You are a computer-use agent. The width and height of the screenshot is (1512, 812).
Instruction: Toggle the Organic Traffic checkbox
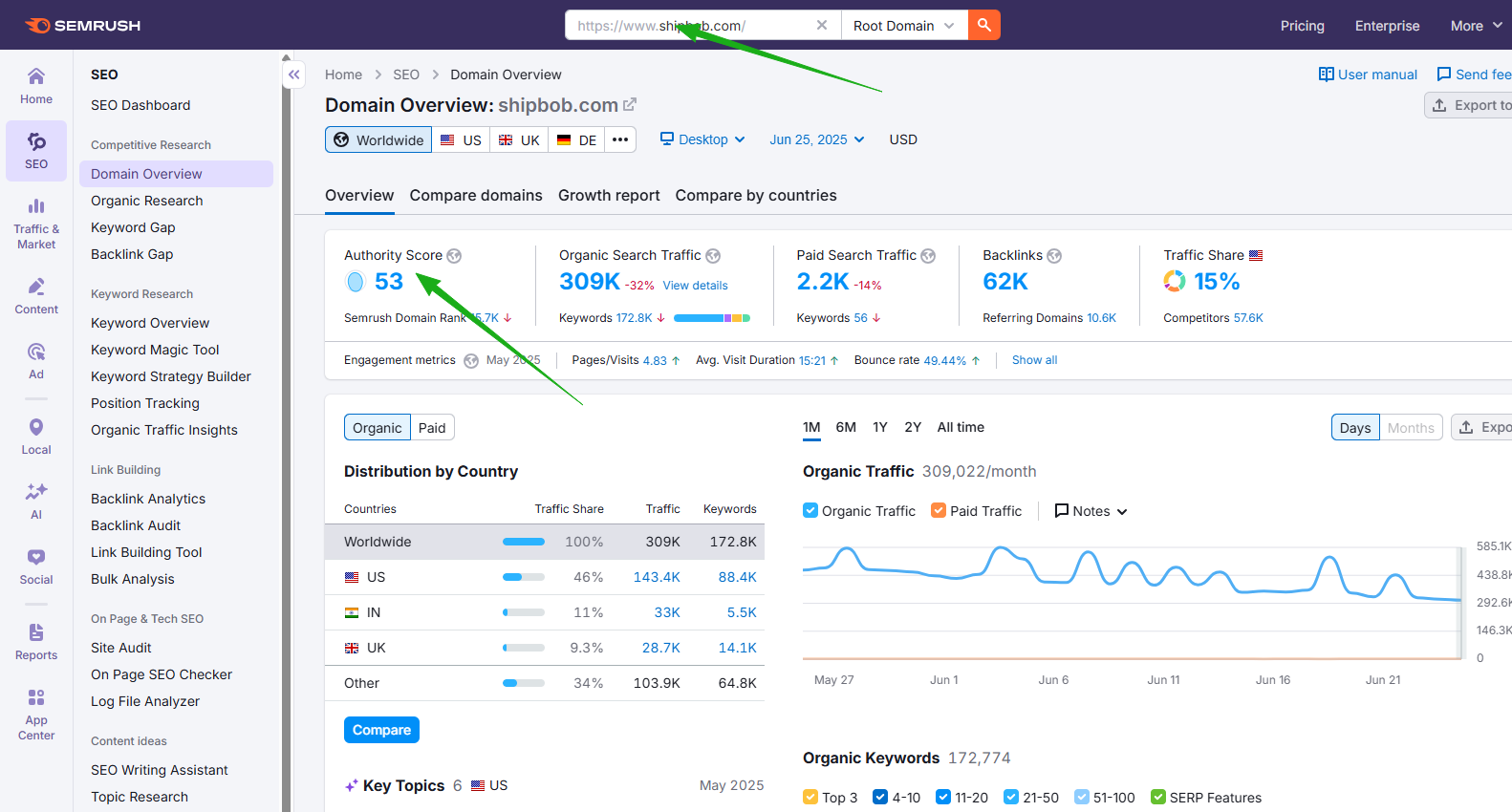click(x=810, y=510)
